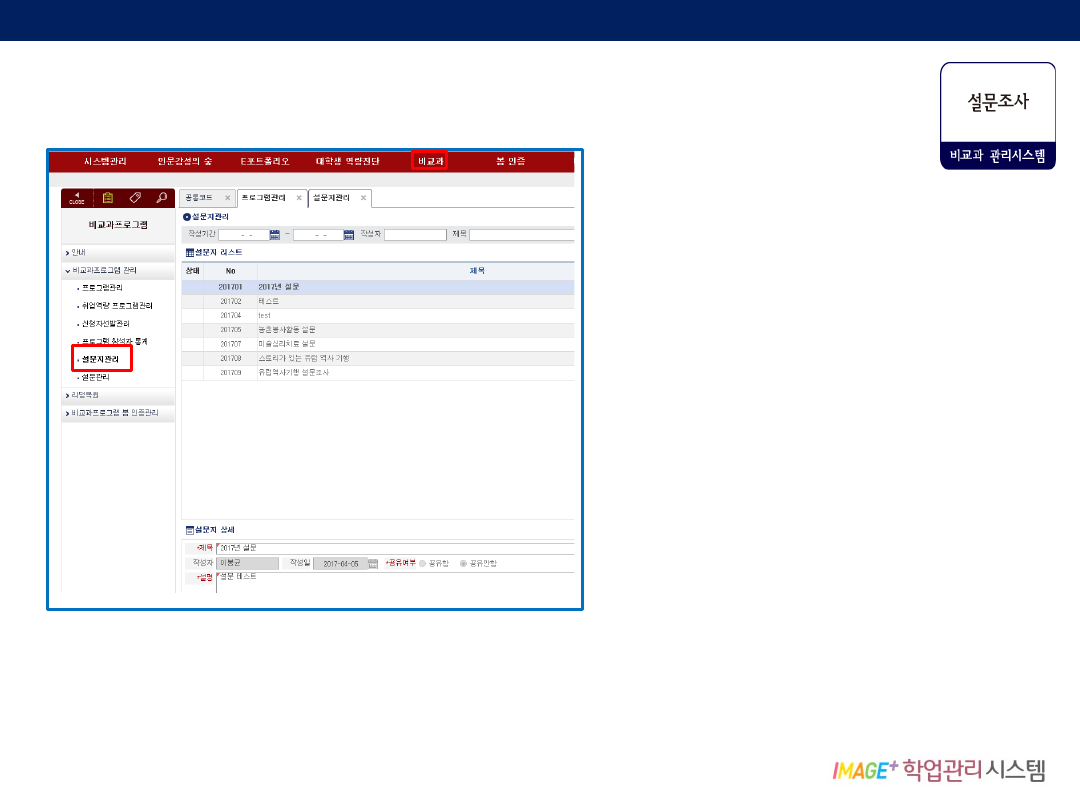Click the magnifier search icon in sidebar
The height and width of the screenshot is (810, 1080).
(161, 198)
